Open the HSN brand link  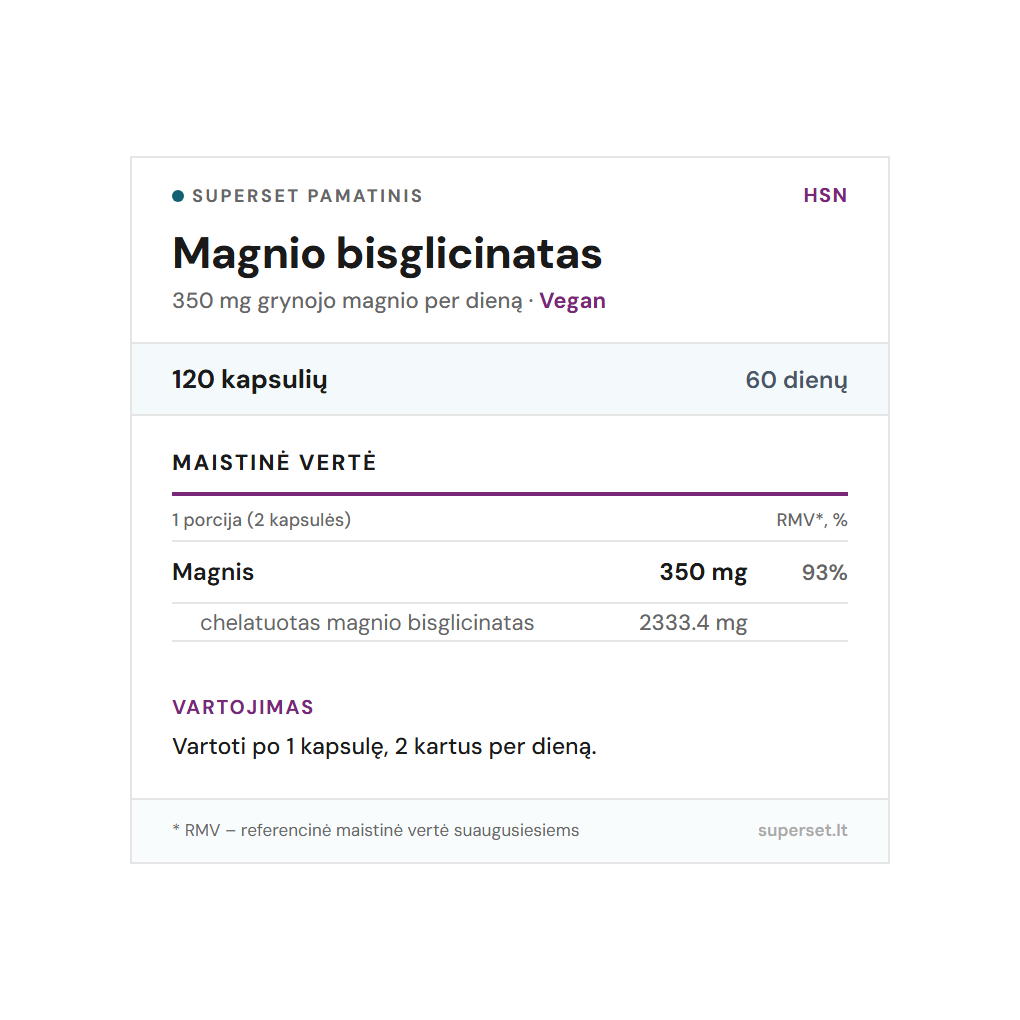coord(825,196)
